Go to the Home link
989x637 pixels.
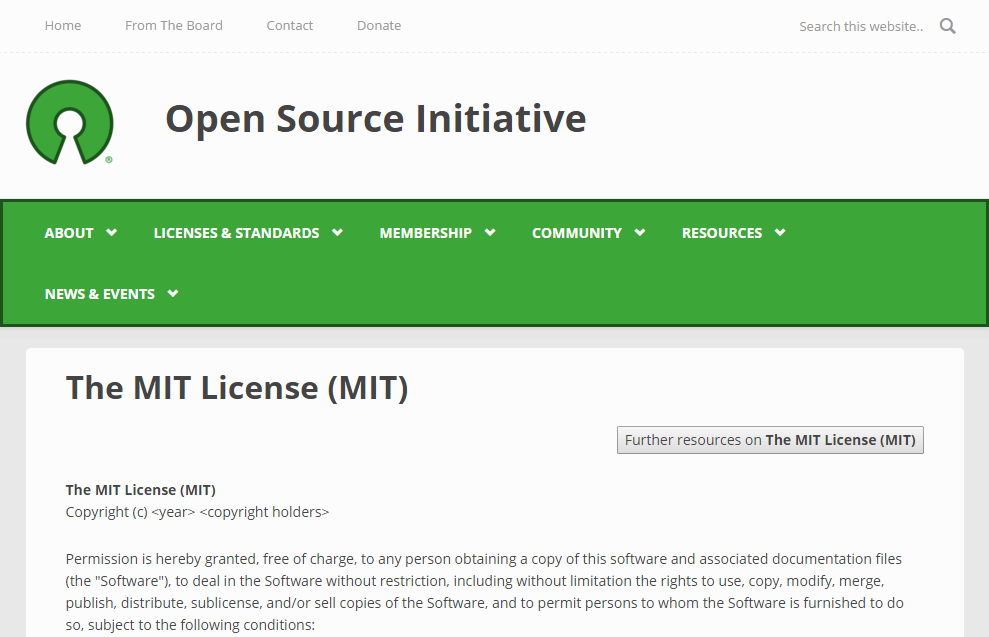63,26
